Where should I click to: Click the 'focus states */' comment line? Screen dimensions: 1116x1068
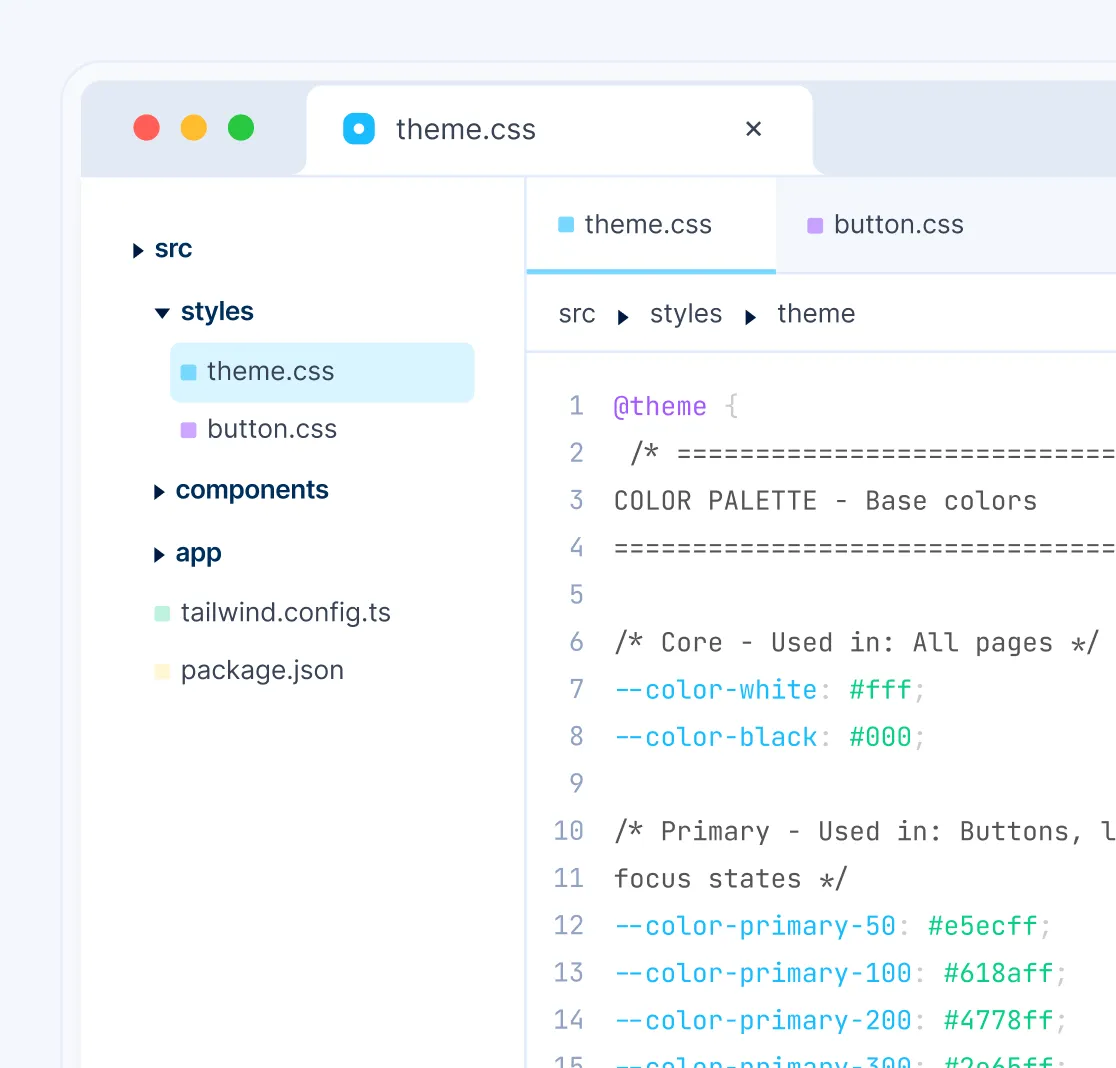click(x=731, y=878)
